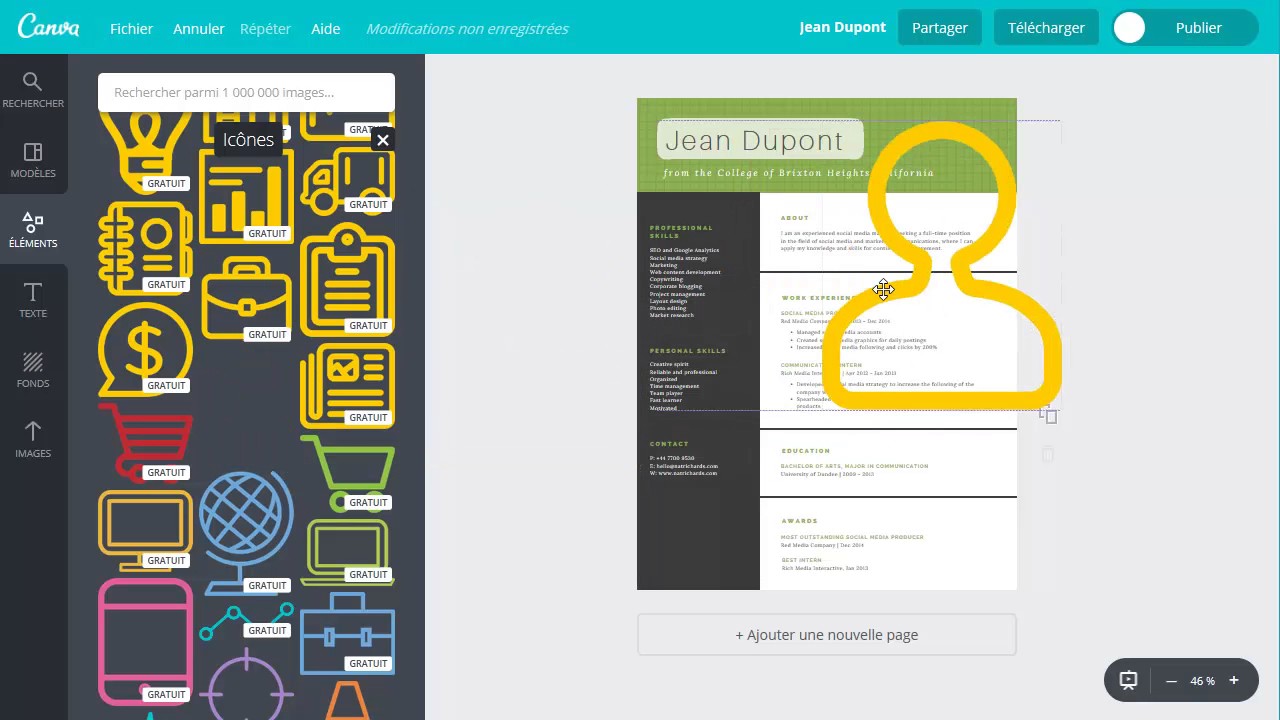Image resolution: width=1280 pixels, height=720 pixels.
Task: Add the yellow clipboard icon
Action: [x=348, y=279]
